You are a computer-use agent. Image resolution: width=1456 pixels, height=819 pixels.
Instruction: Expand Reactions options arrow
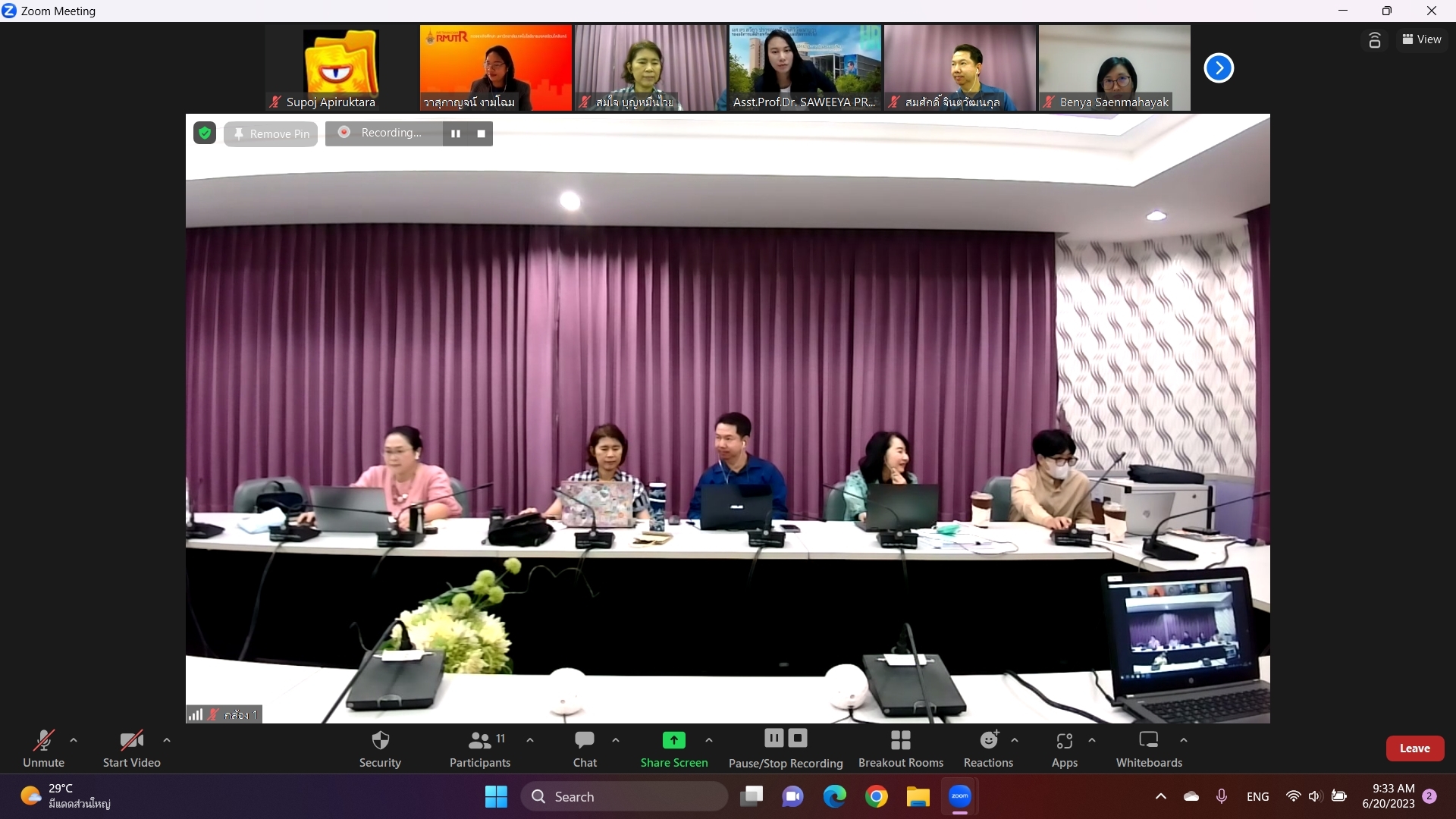[1015, 740]
